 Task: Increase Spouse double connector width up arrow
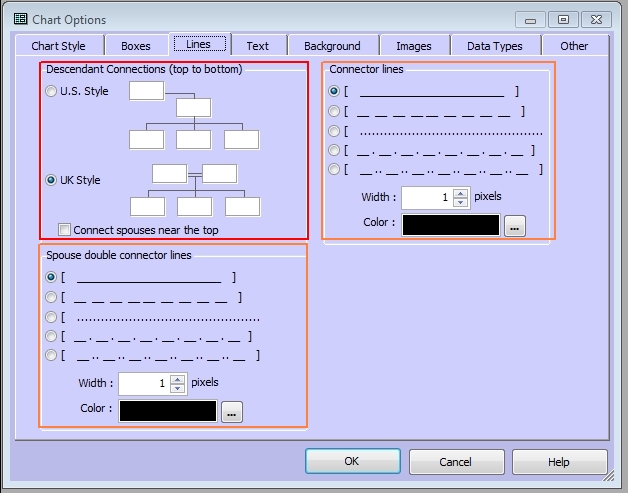[x=177, y=379]
